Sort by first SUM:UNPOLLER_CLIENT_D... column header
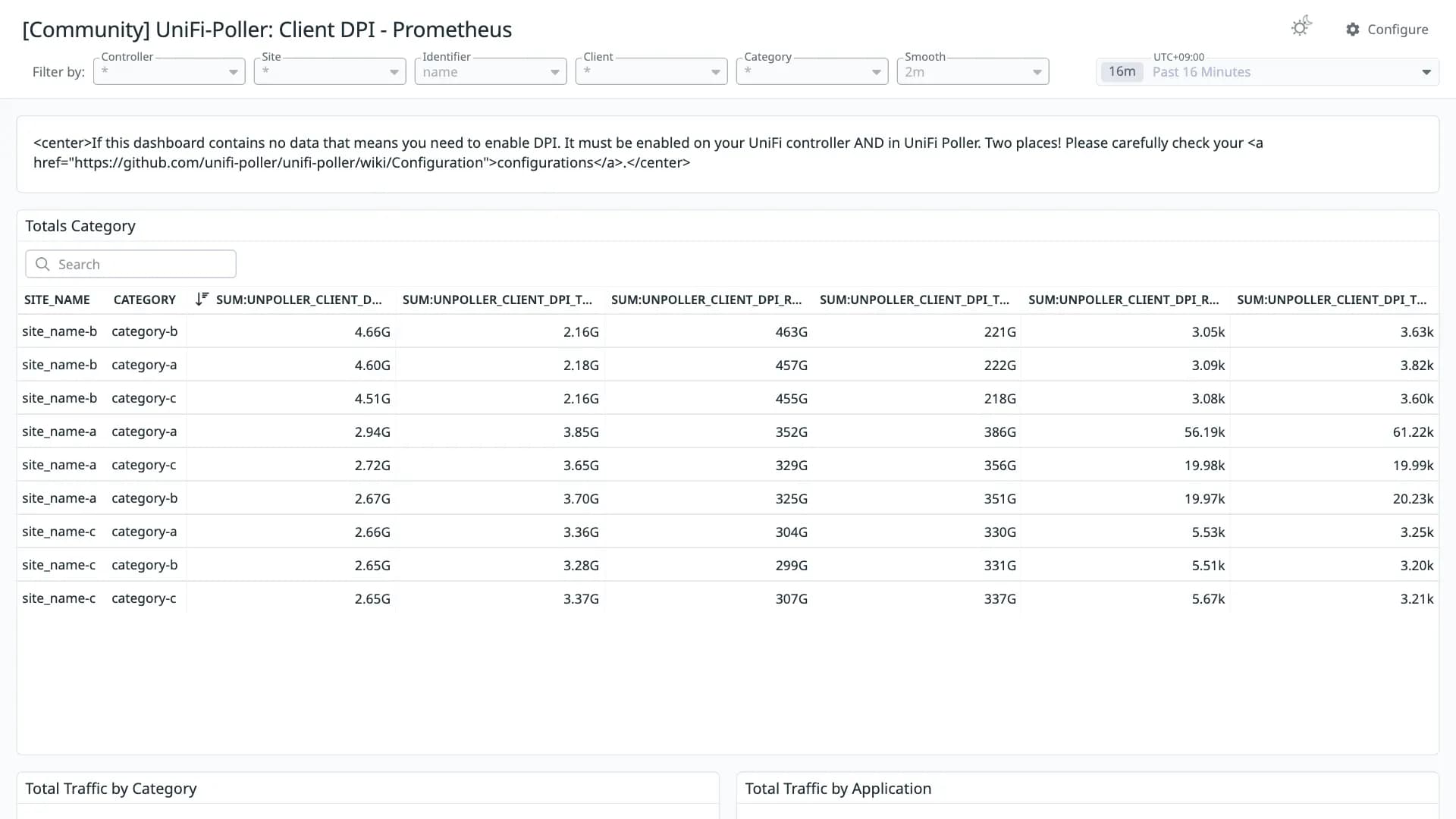 point(299,300)
